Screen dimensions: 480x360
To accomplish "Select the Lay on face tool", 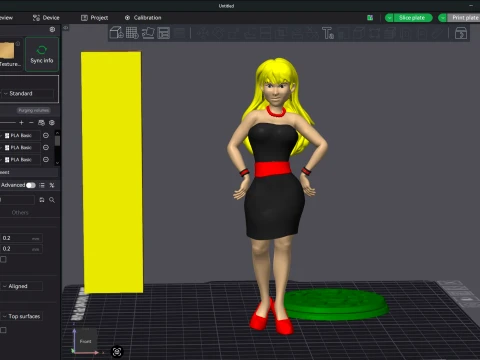I will pyautogui.click(x=249, y=33).
